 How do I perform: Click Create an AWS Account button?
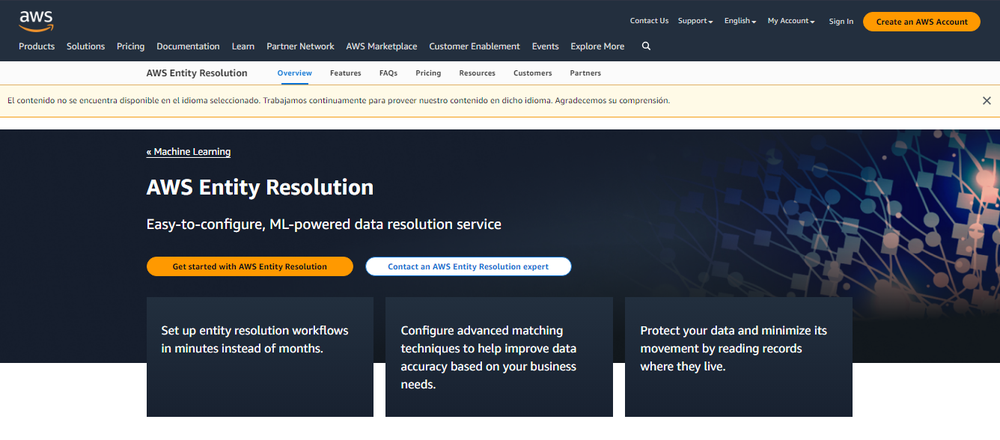[922, 22]
